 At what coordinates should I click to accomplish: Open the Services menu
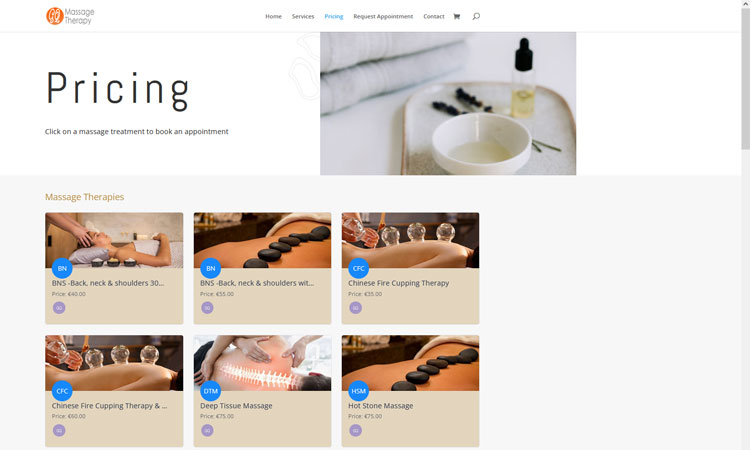click(303, 16)
